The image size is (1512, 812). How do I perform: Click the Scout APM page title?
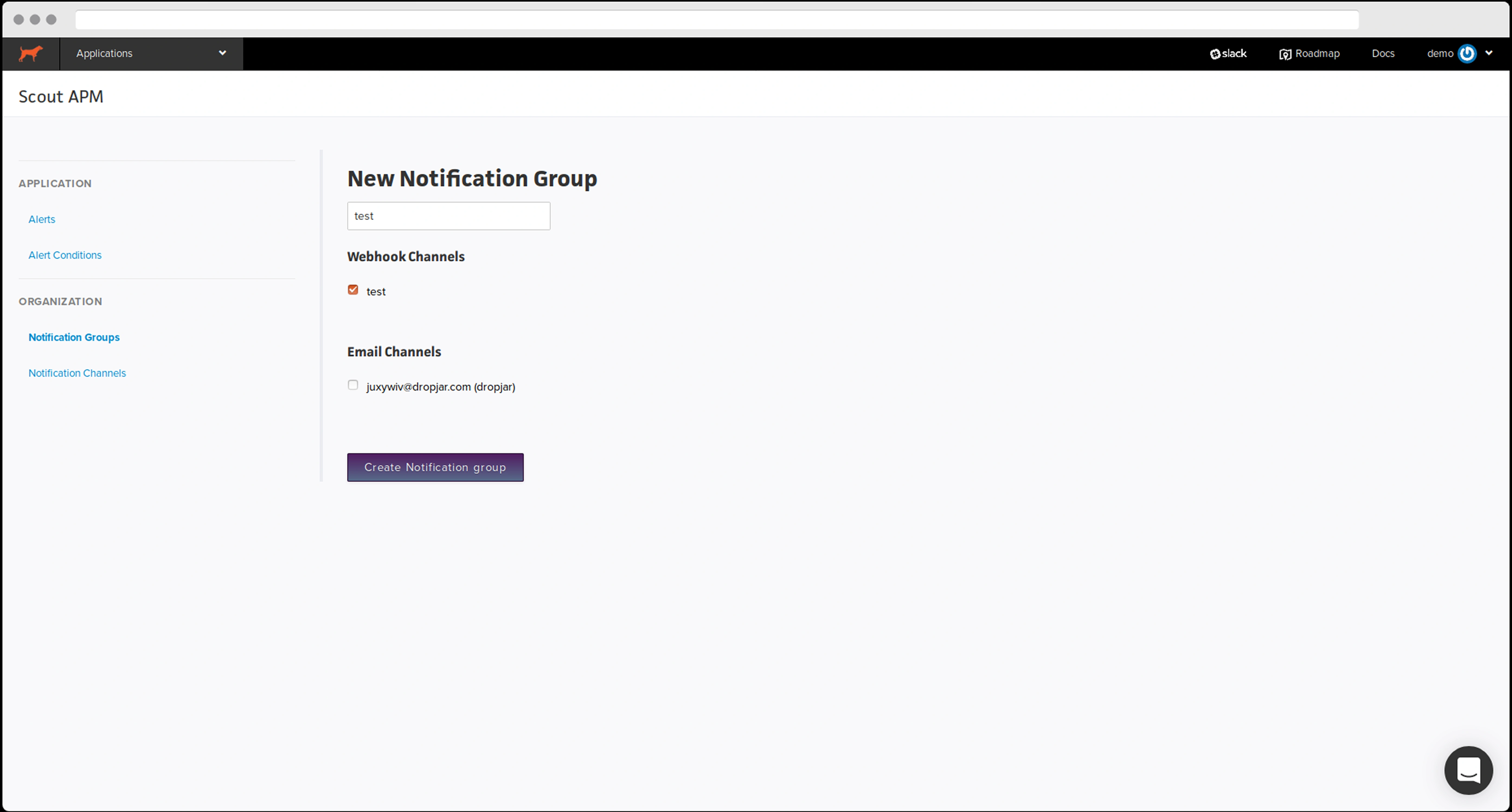[61, 97]
